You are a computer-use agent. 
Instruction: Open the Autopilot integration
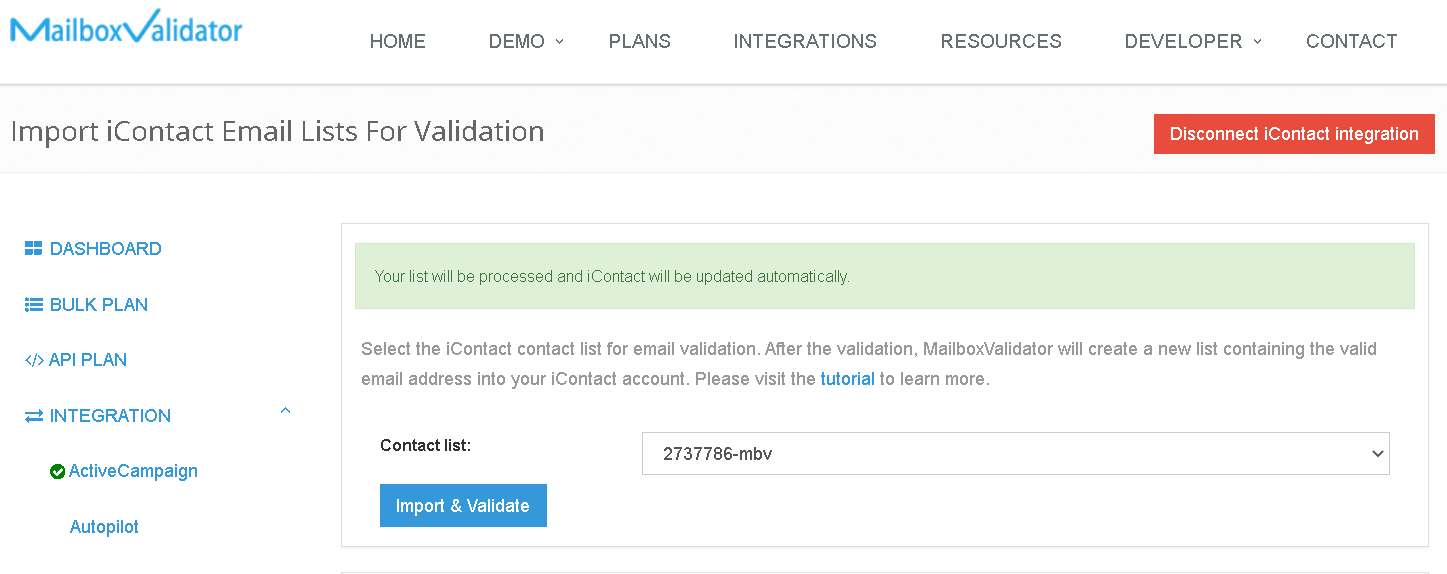[x=104, y=527]
